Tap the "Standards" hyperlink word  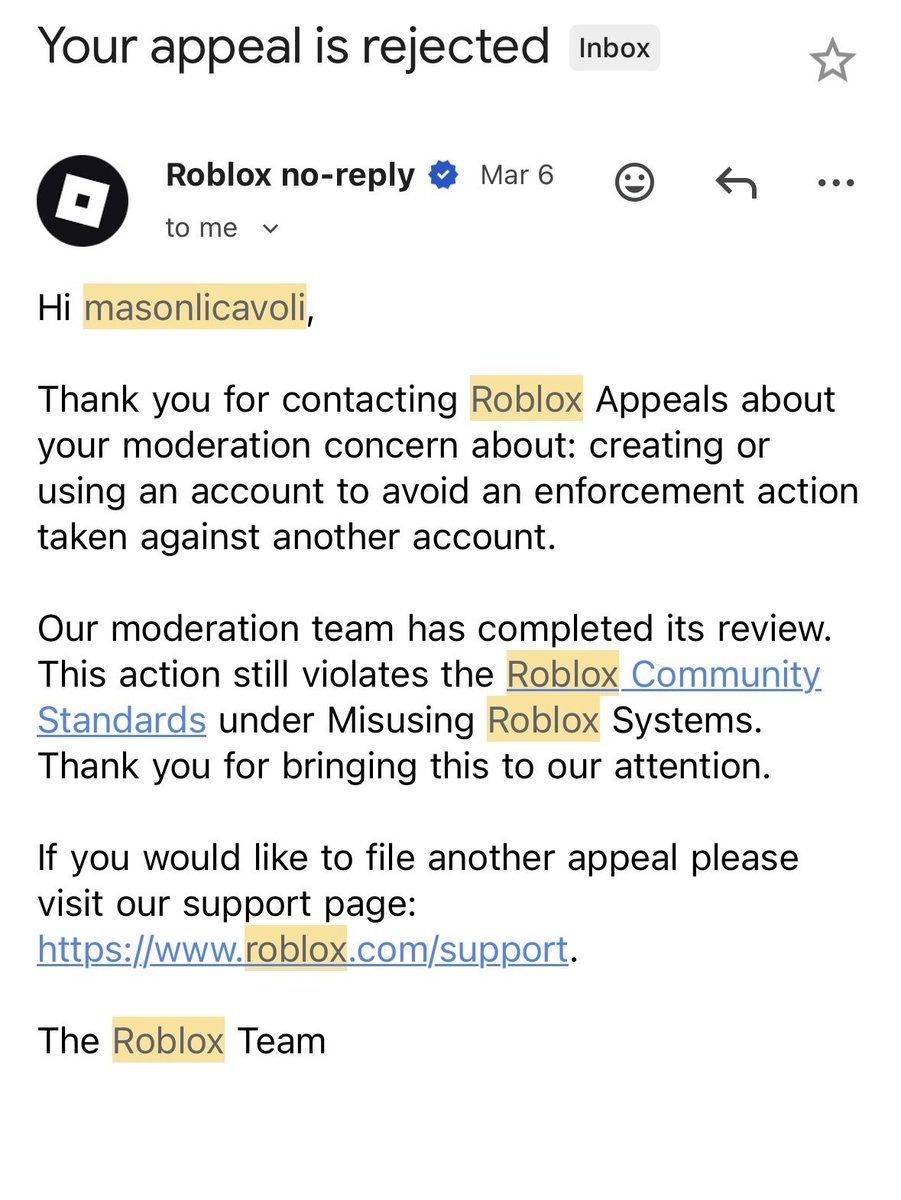click(x=122, y=720)
